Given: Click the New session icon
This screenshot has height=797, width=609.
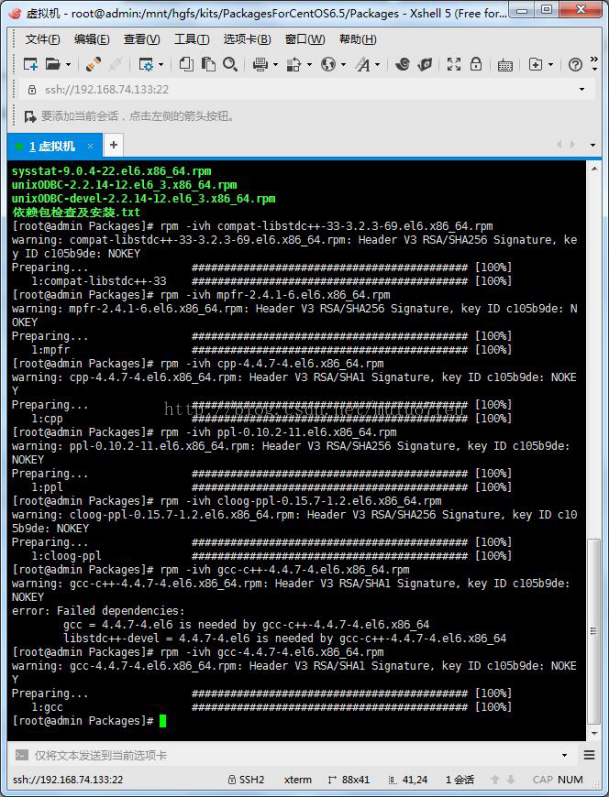Looking at the screenshot, I should (31, 65).
